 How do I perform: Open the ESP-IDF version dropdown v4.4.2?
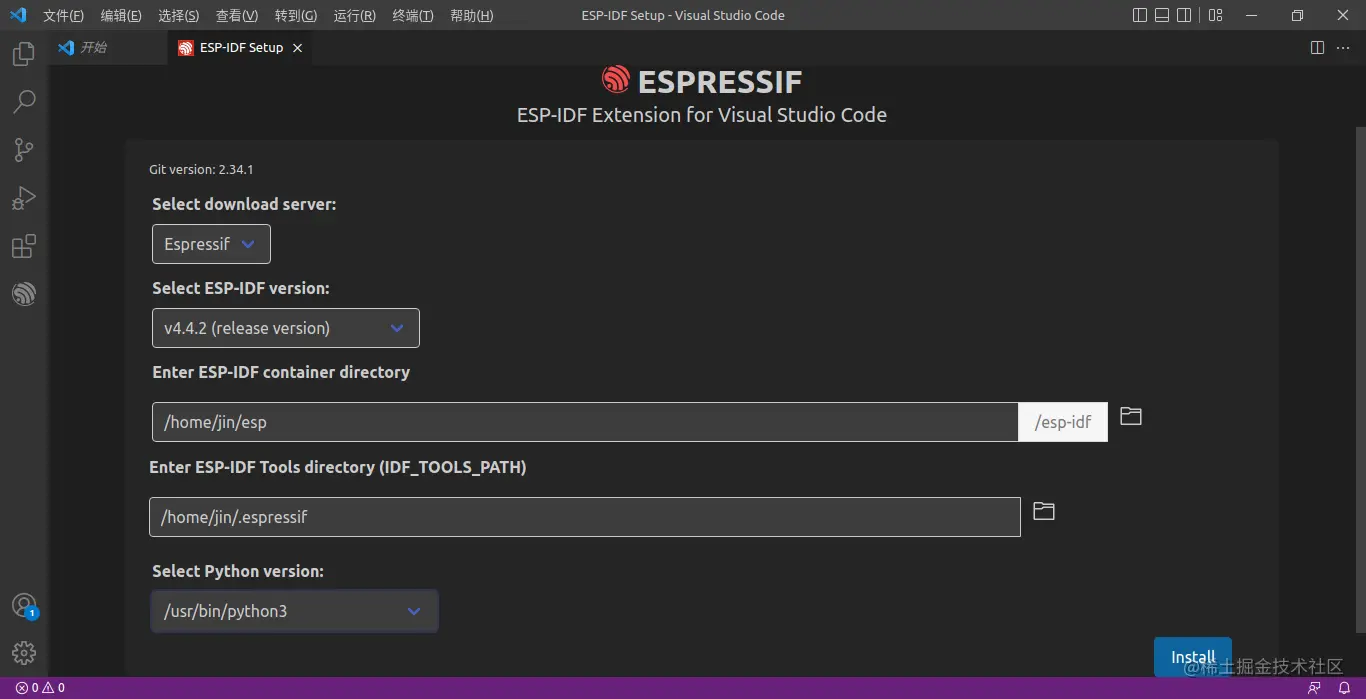click(286, 328)
